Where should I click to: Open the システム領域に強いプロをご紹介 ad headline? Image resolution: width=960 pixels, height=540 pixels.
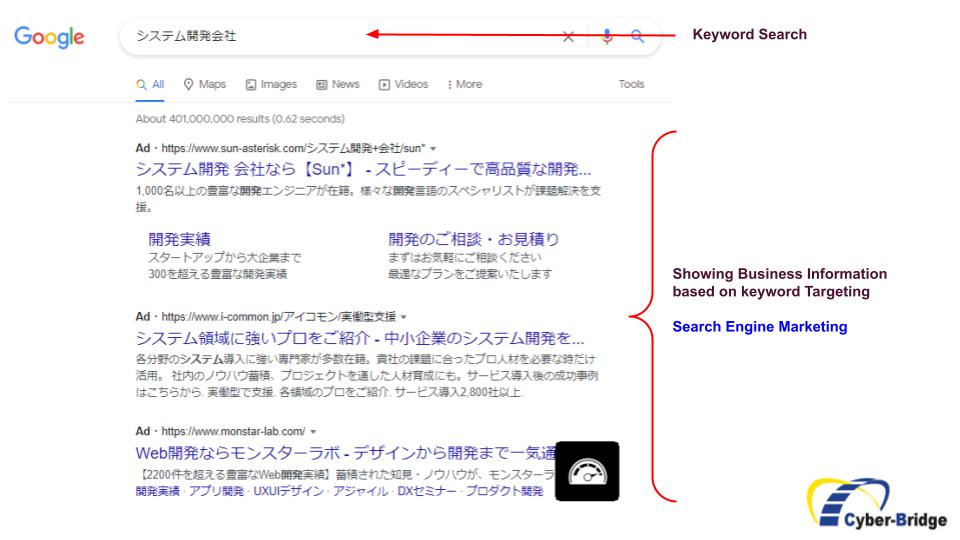pyautogui.click(x=360, y=338)
